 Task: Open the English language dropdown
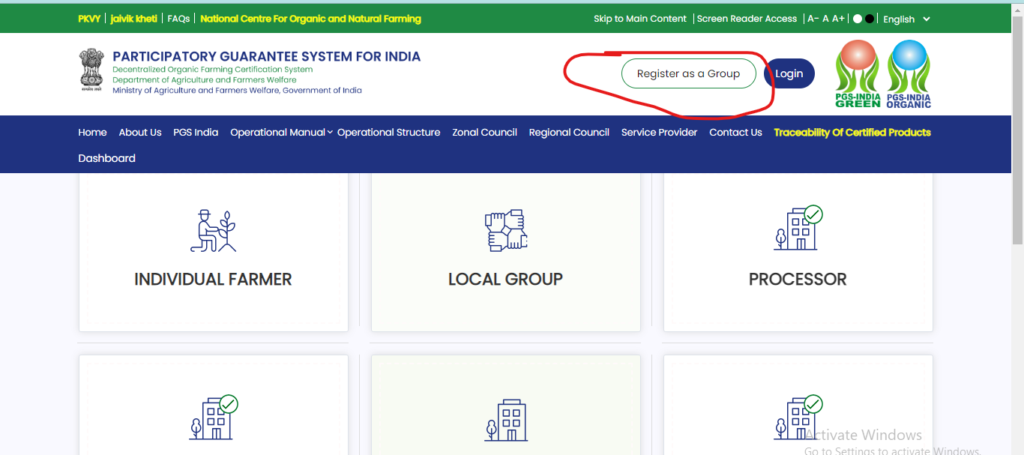click(906, 19)
